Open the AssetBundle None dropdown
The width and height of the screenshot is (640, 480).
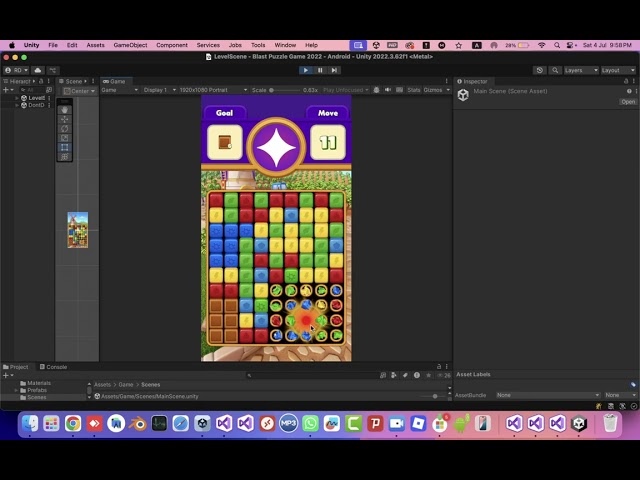click(x=548, y=395)
